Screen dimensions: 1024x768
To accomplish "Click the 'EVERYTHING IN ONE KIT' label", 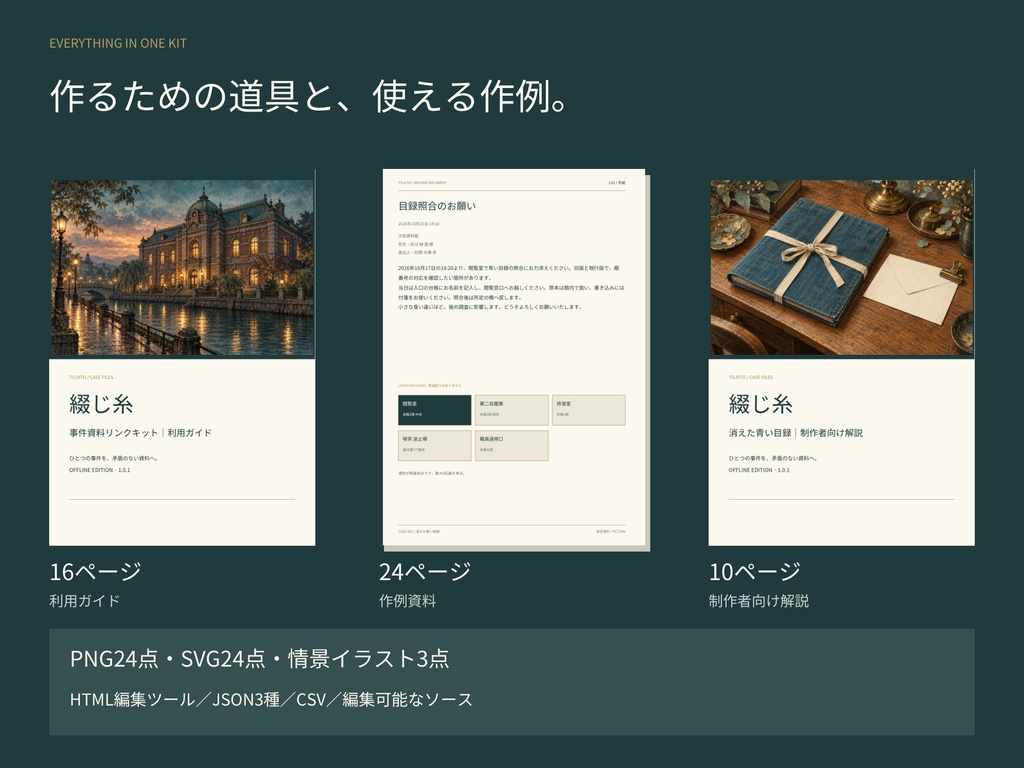I will coord(118,43).
